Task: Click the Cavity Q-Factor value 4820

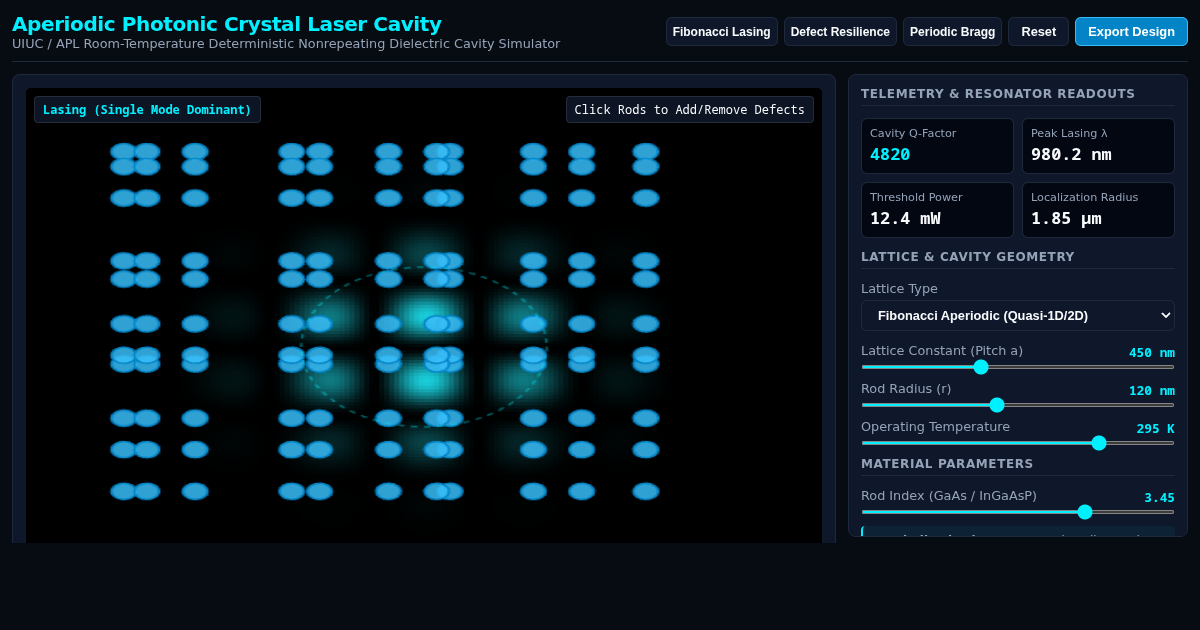Action: (890, 154)
